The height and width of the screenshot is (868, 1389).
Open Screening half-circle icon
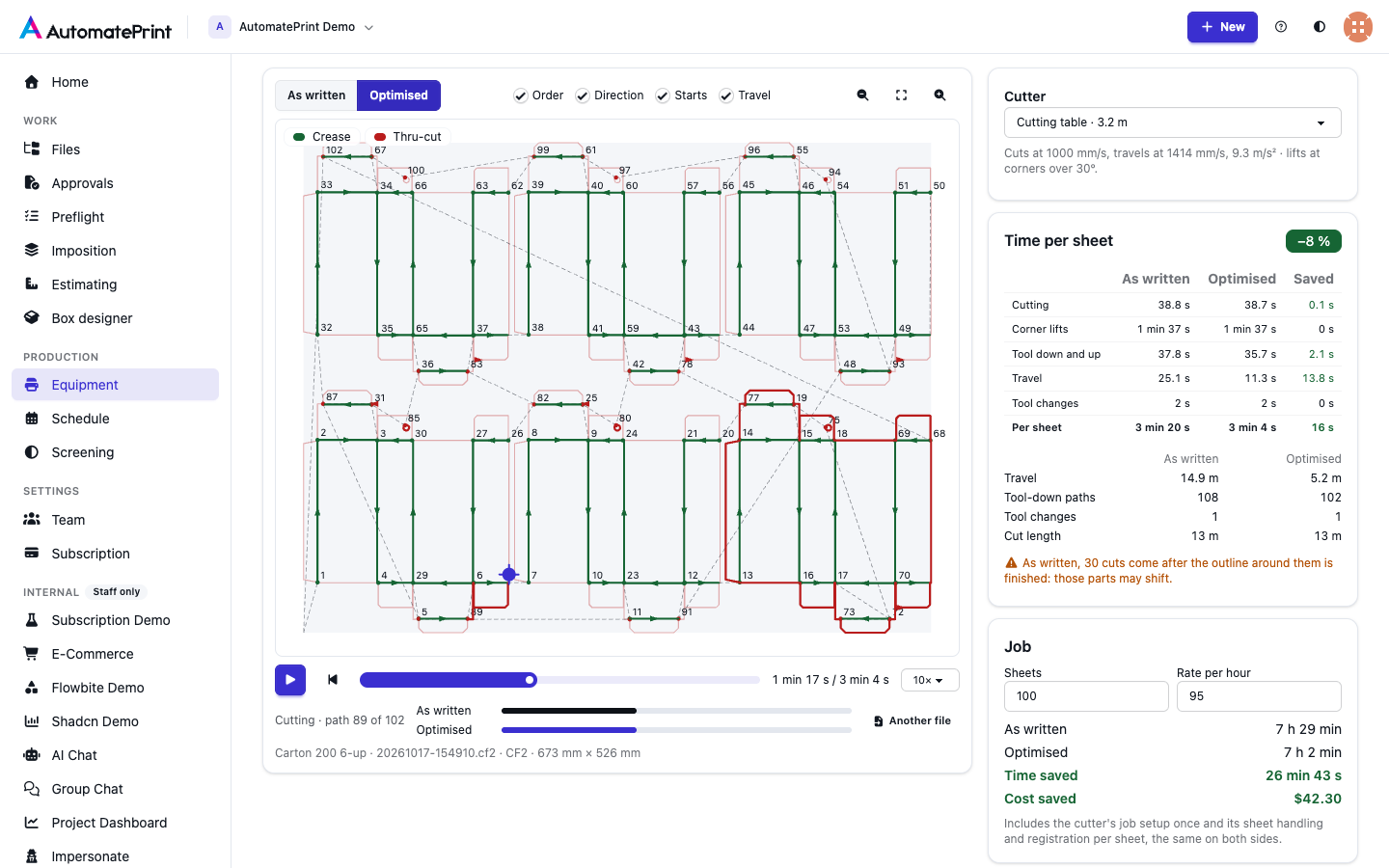pos(32,452)
